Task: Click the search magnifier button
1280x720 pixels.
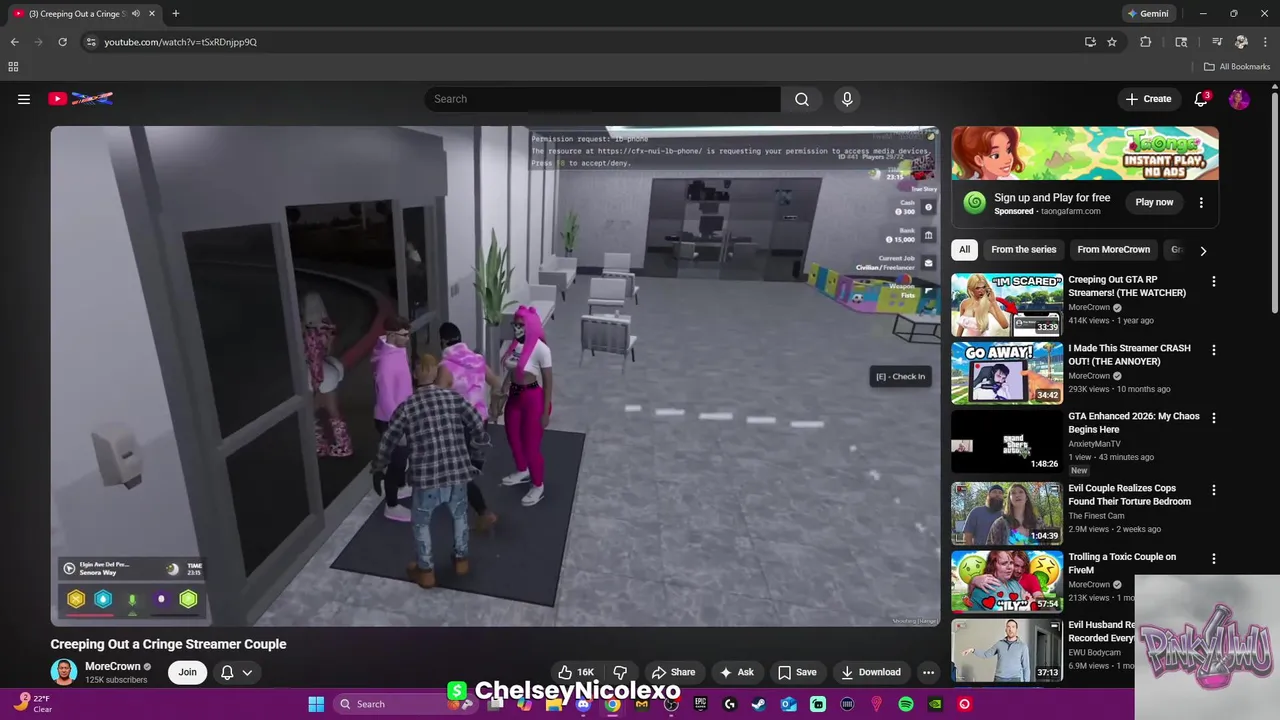Action: click(802, 99)
